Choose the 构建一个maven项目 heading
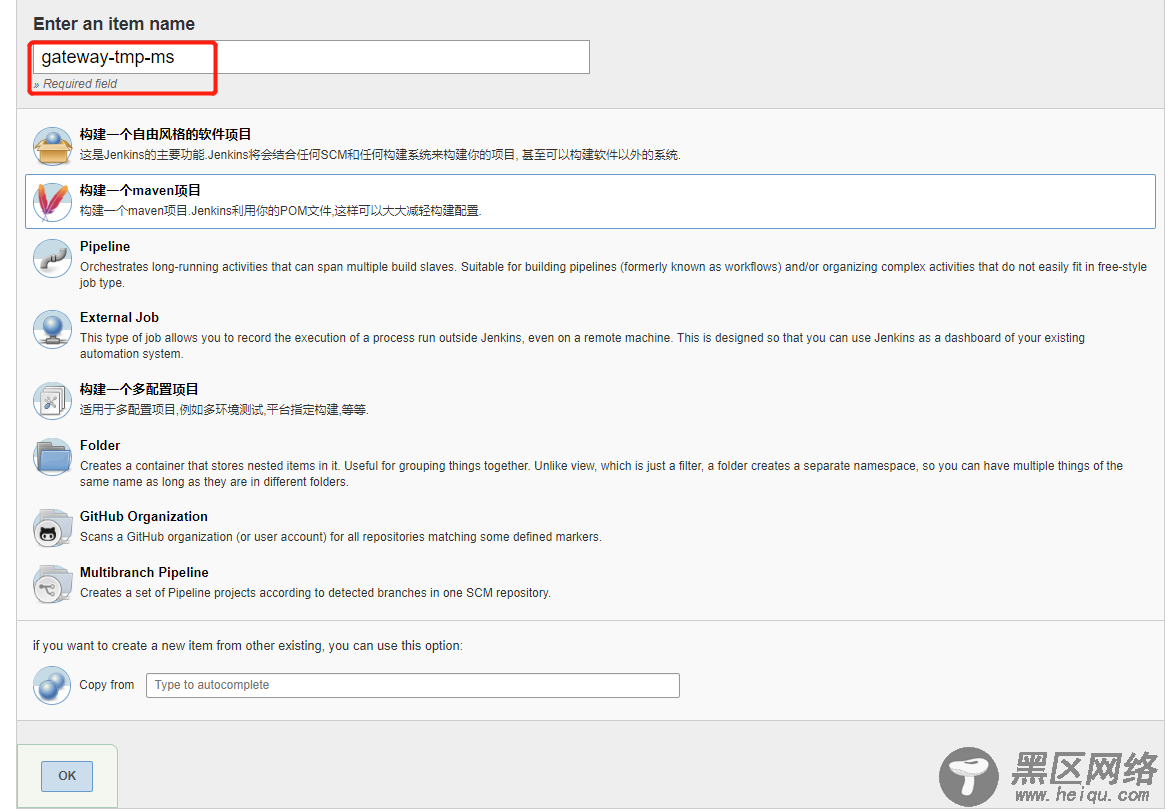Image resolution: width=1171 pixels, height=812 pixels. point(140,190)
